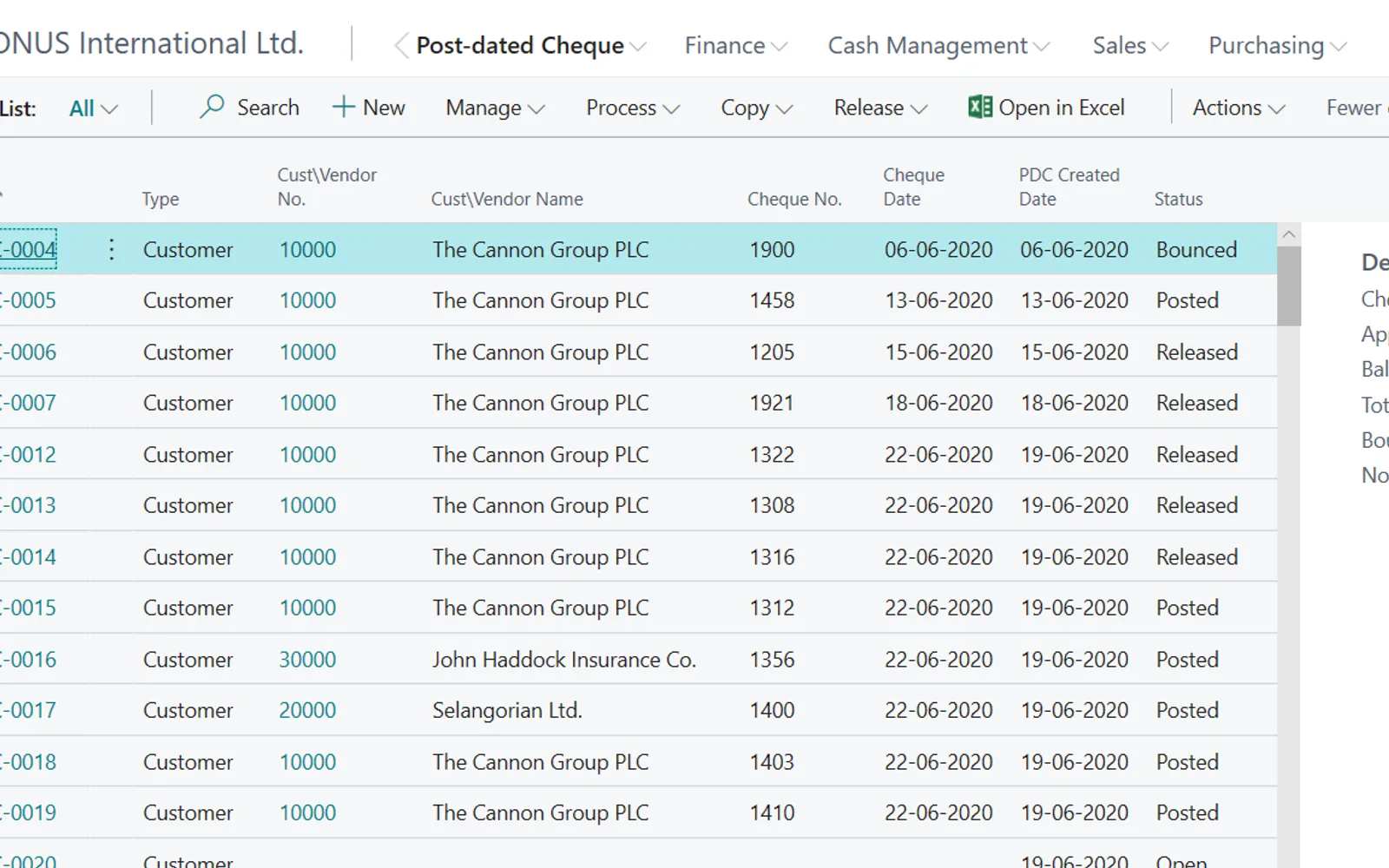The height and width of the screenshot is (868, 1389).
Task: Click cheque number 1921 cell
Action: [x=772, y=403]
